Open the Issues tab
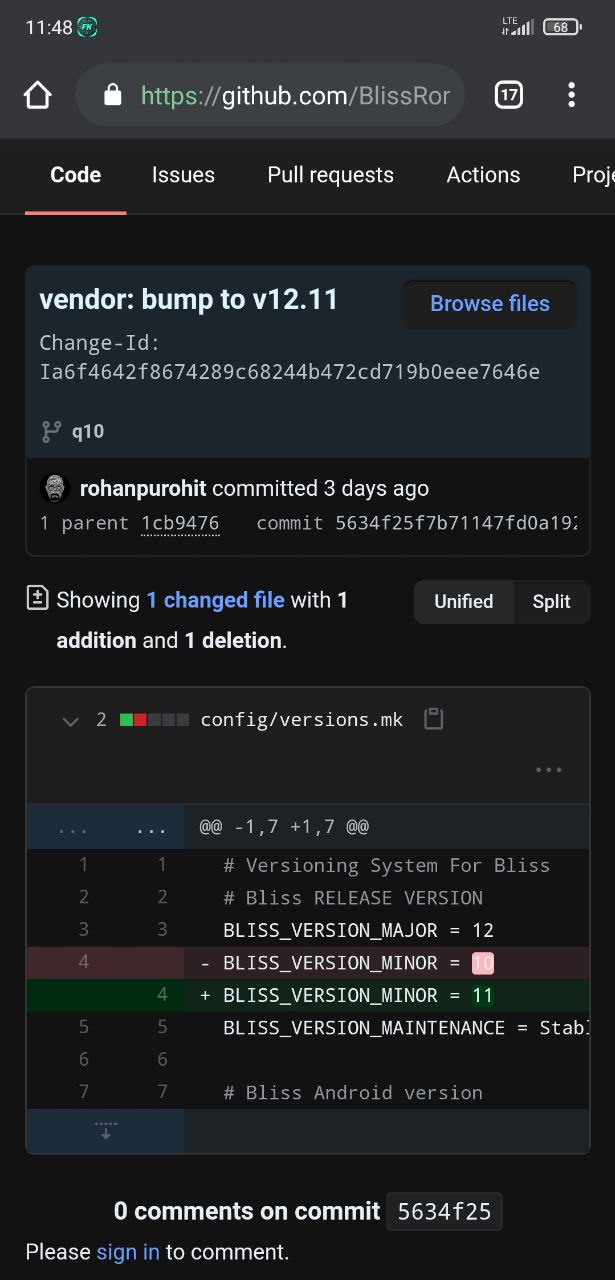The width and height of the screenshot is (615, 1280). (x=183, y=175)
